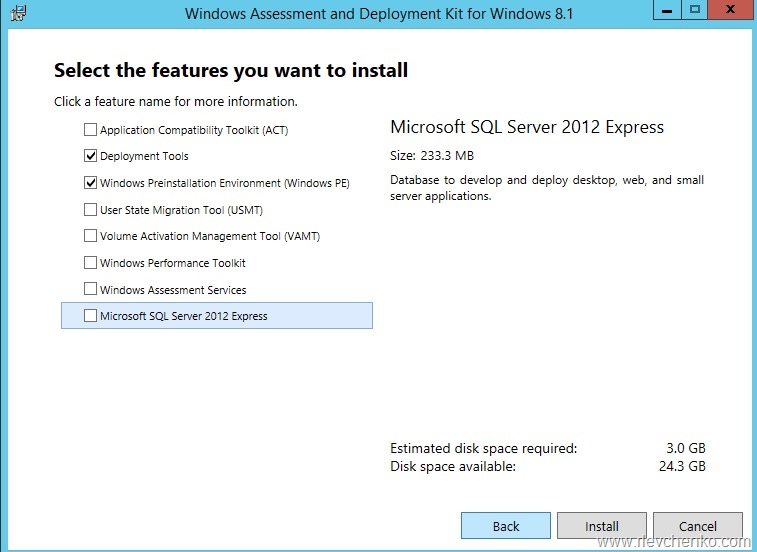Check the Windows Performance Toolkit box
The height and width of the screenshot is (552, 757).
tap(91, 263)
